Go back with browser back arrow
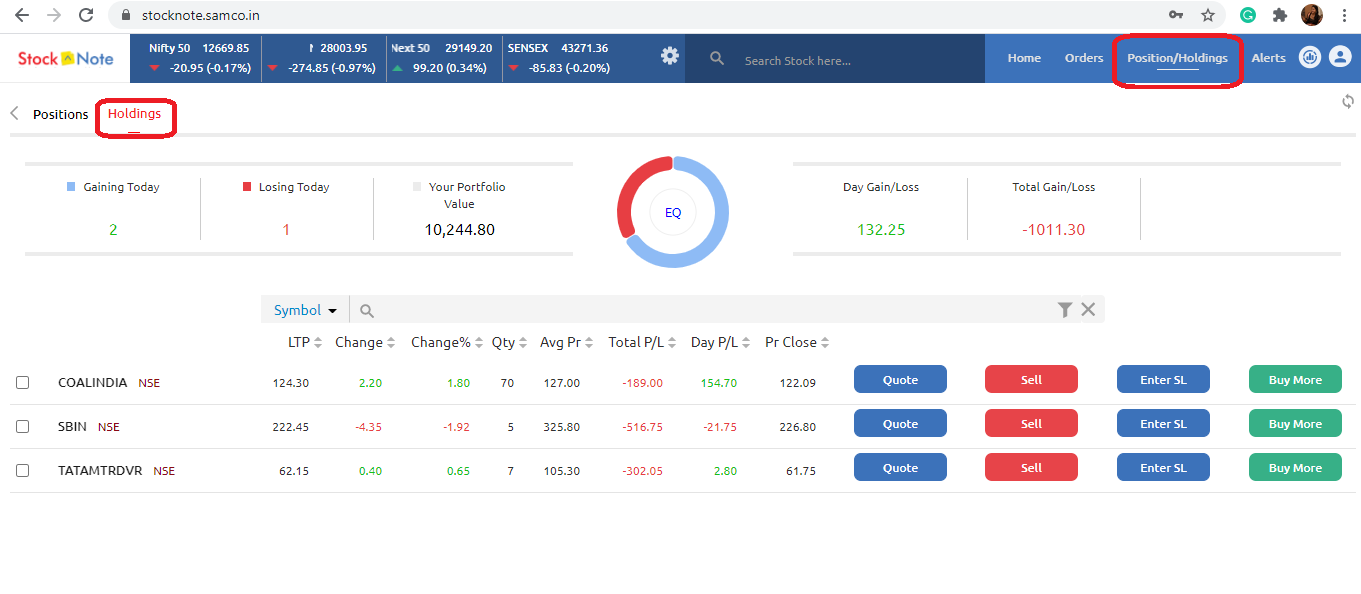 [x=21, y=15]
